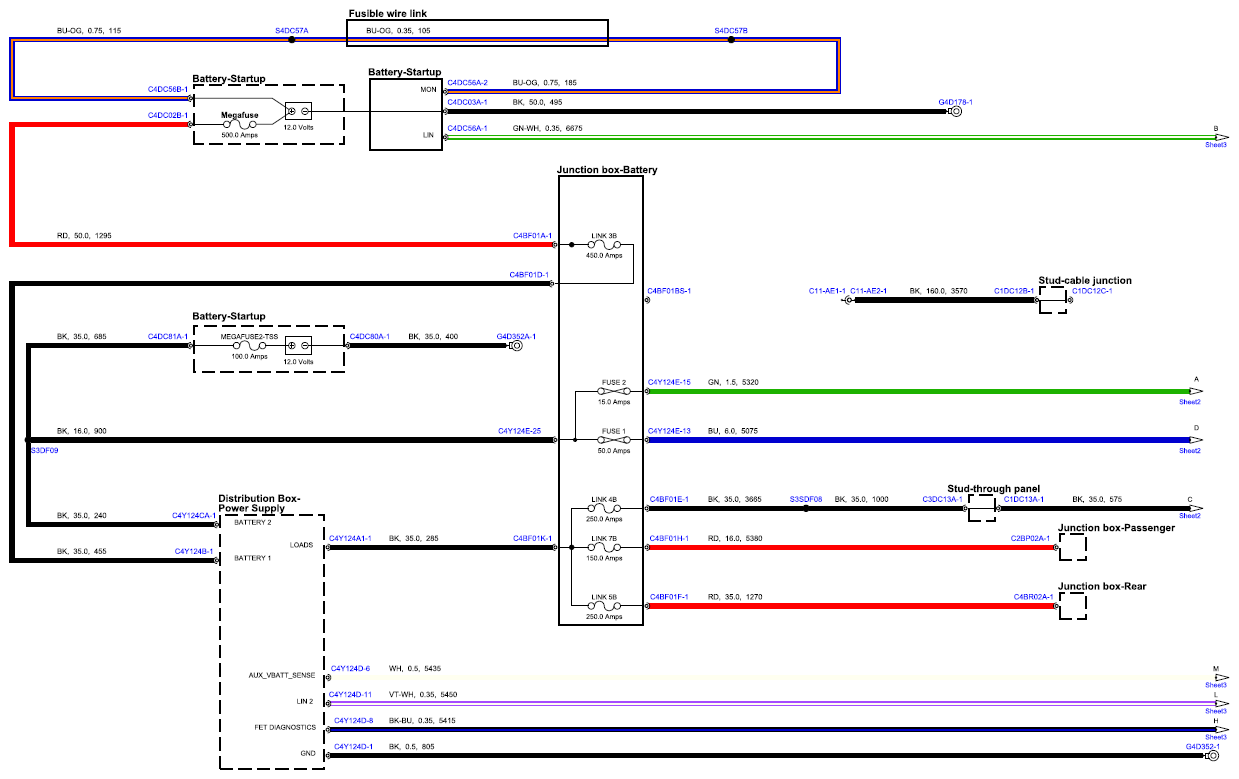The image size is (1239, 779).
Task: Select the ground symbol at G4D178-1
Action: pyautogui.click(x=955, y=112)
